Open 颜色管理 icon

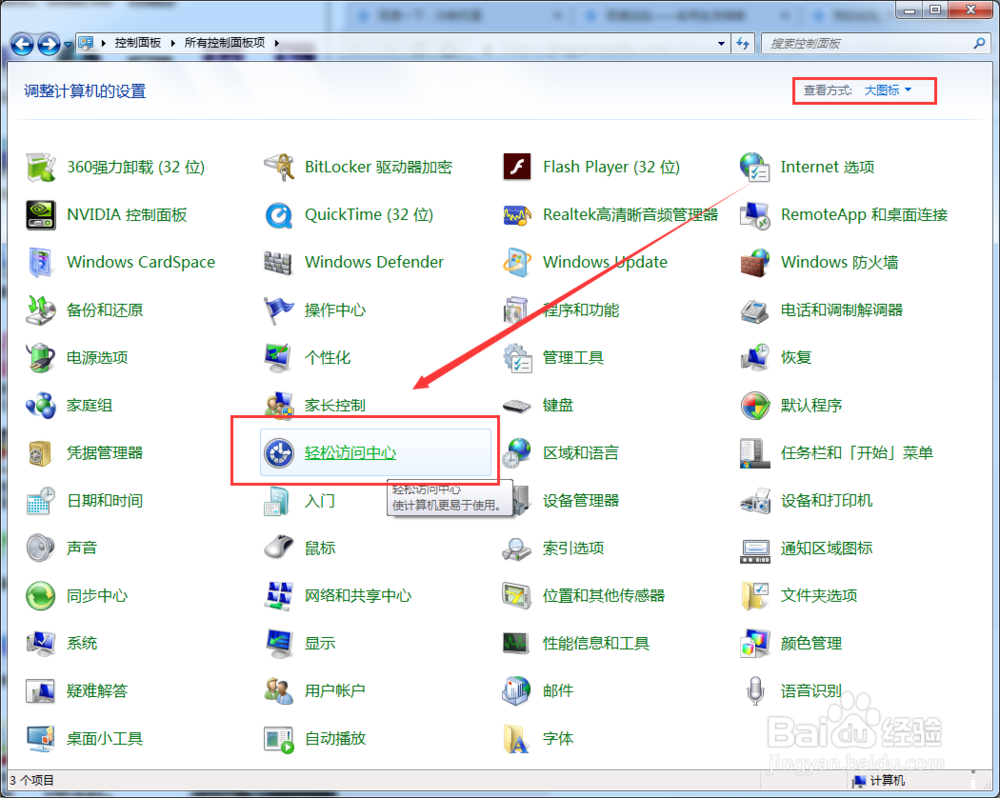pyautogui.click(x=754, y=643)
